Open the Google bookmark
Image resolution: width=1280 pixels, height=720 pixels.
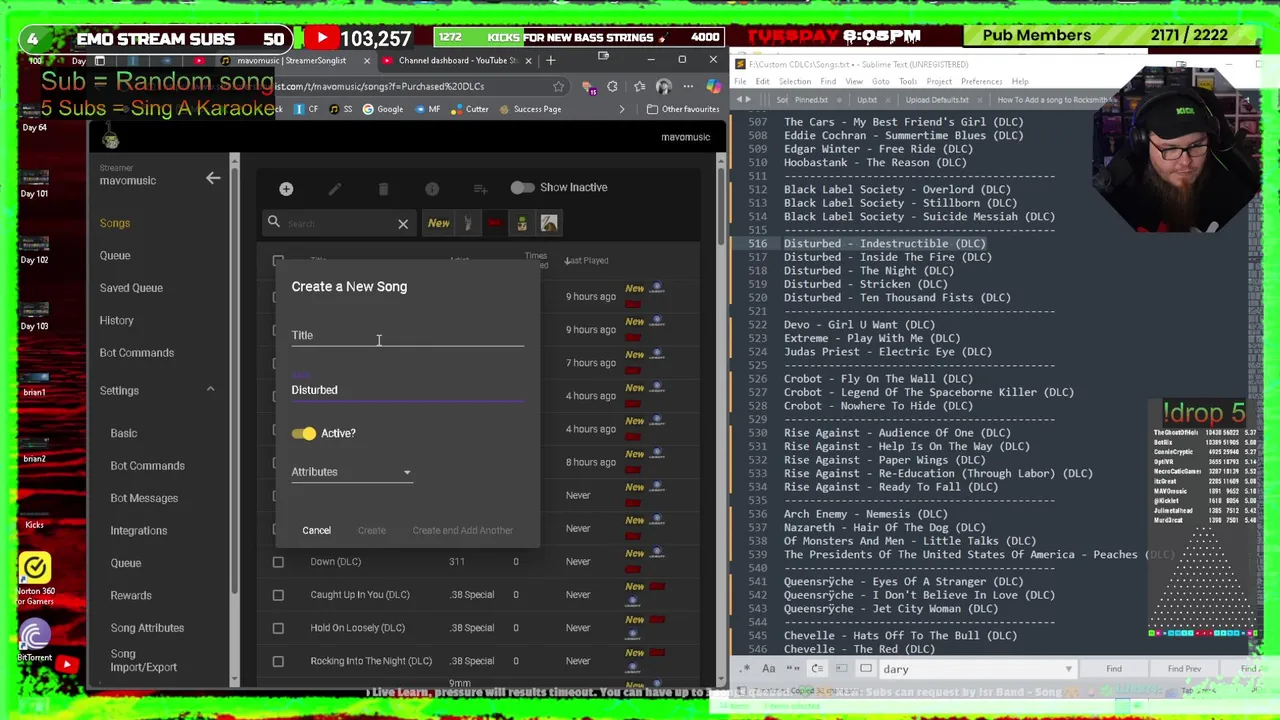(382, 109)
